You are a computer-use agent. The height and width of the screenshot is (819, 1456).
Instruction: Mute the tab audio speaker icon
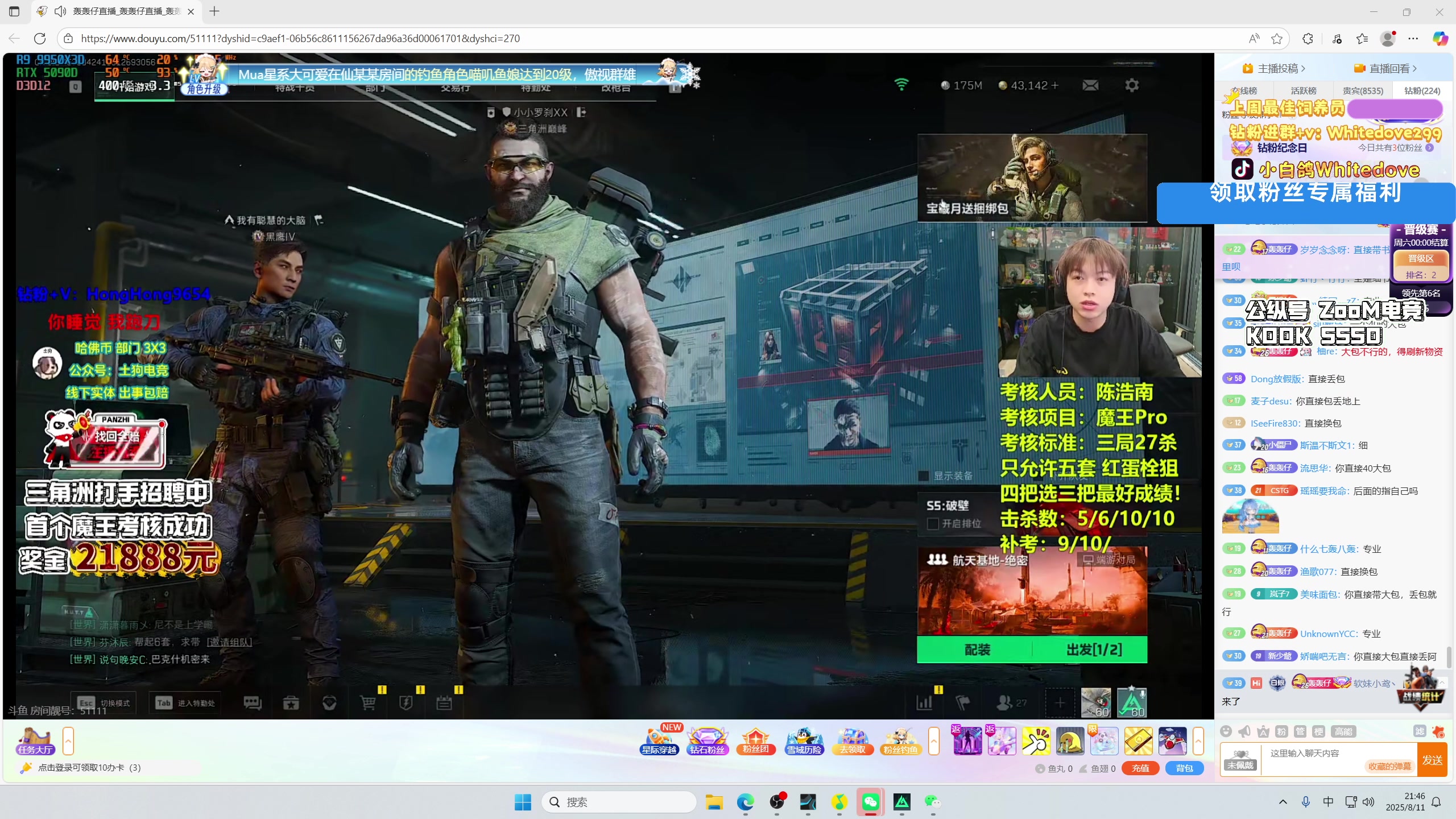(x=60, y=11)
